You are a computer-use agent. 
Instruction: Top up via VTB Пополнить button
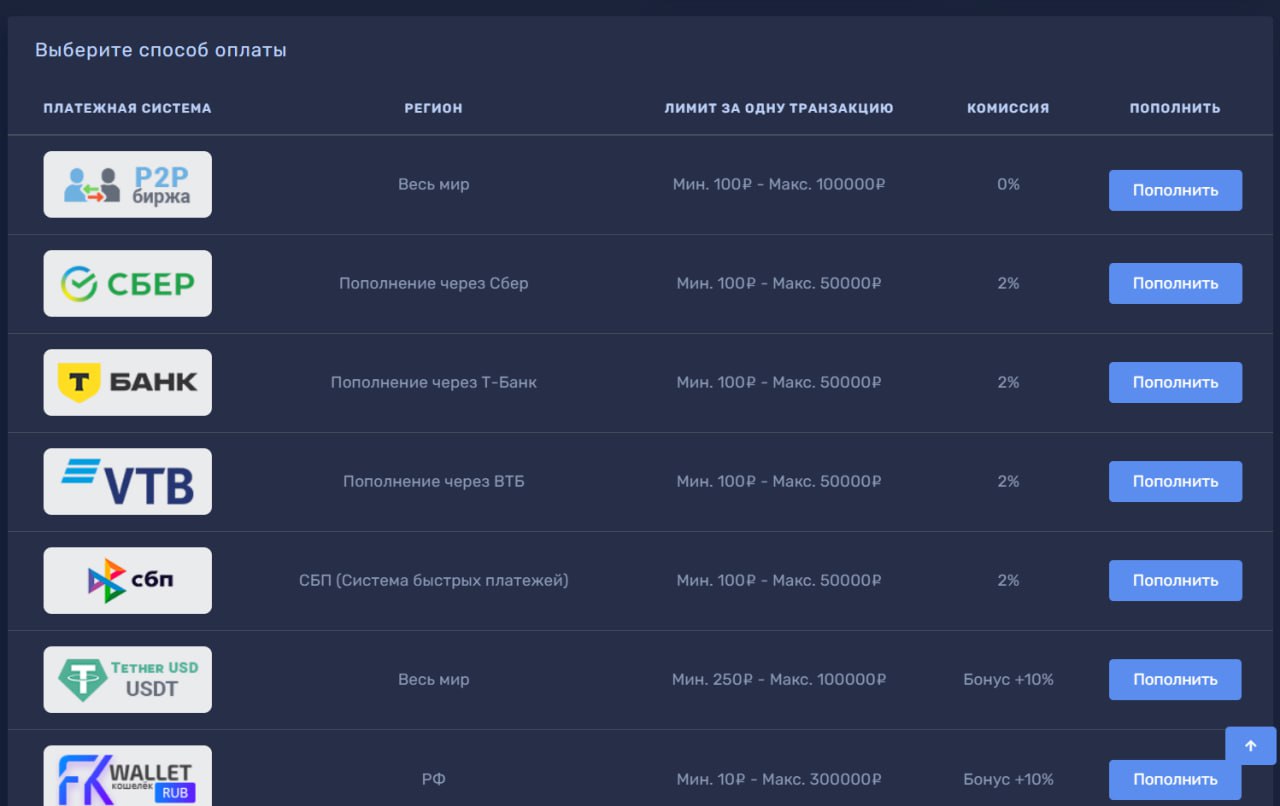click(x=1175, y=481)
